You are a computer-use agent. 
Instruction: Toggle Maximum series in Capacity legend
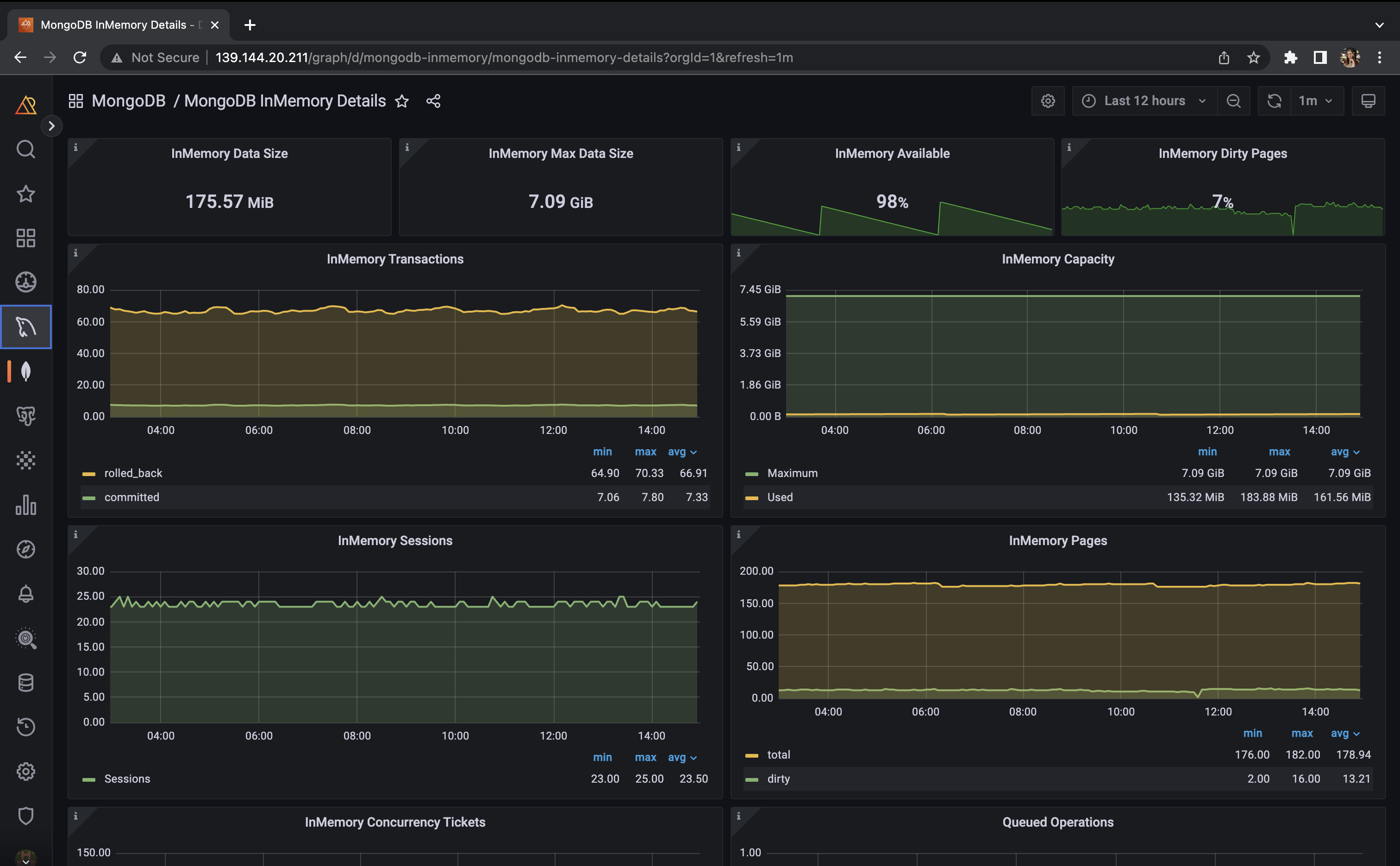(793, 473)
